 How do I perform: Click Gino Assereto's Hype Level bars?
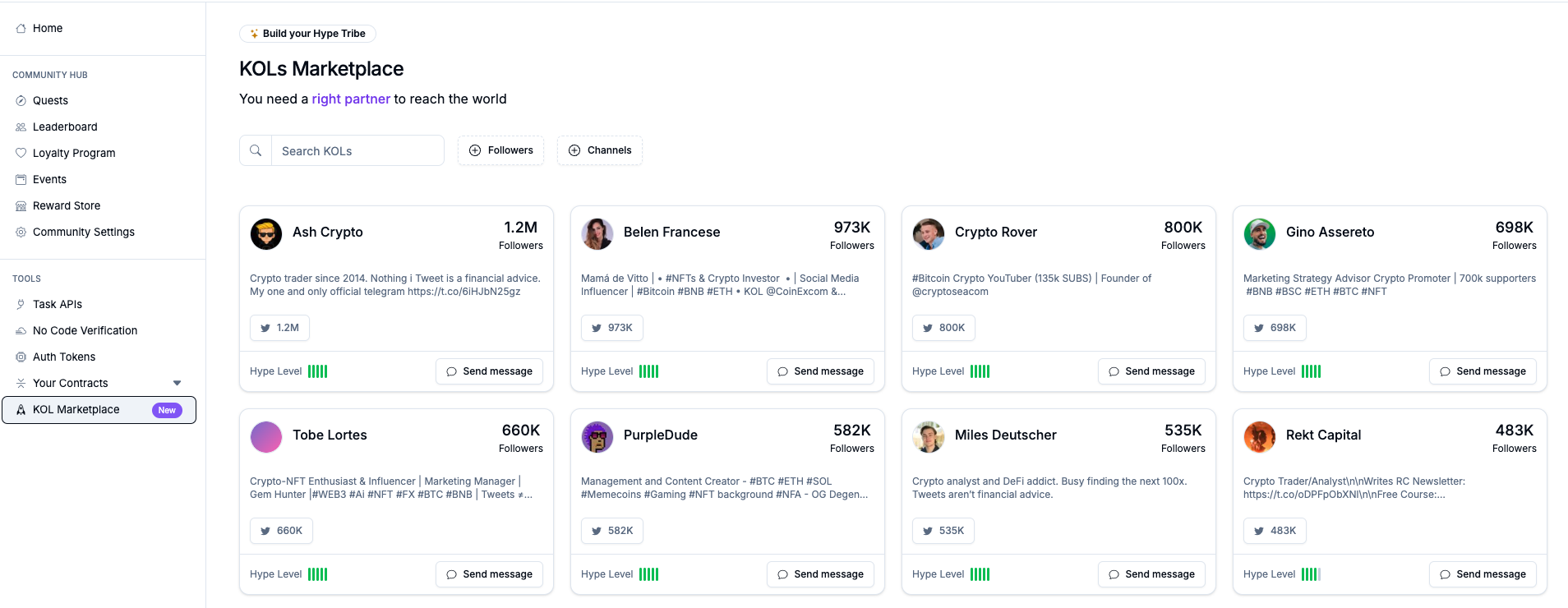[1311, 371]
